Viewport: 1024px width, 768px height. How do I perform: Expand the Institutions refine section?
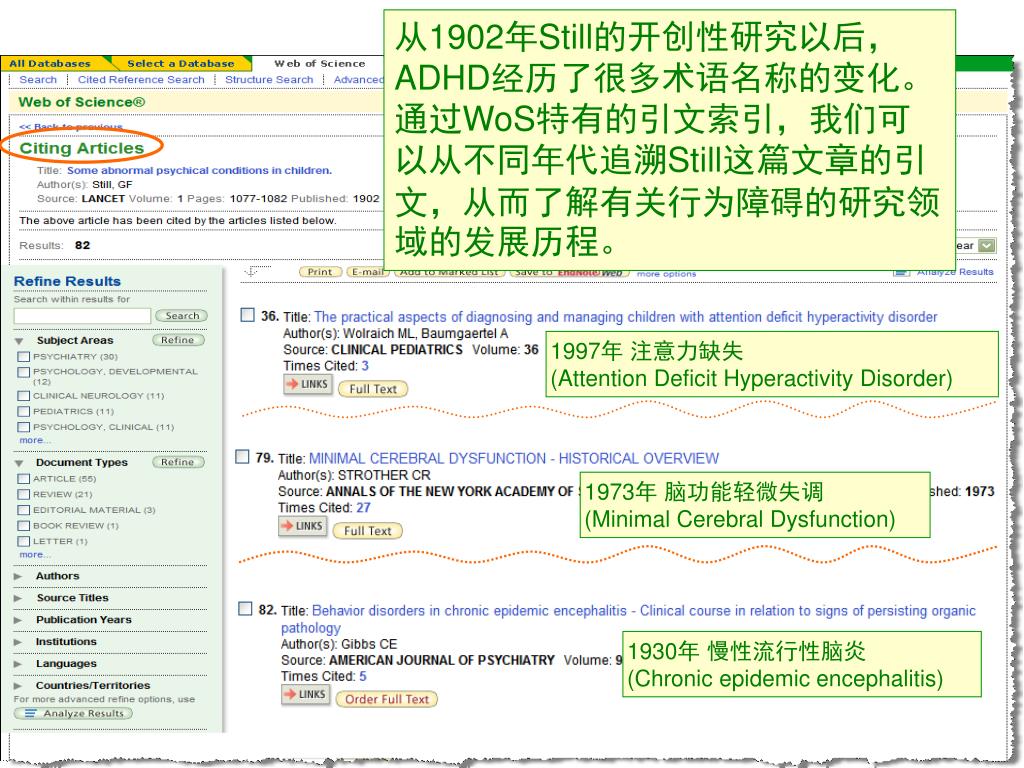pyautogui.click(x=18, y=643)
